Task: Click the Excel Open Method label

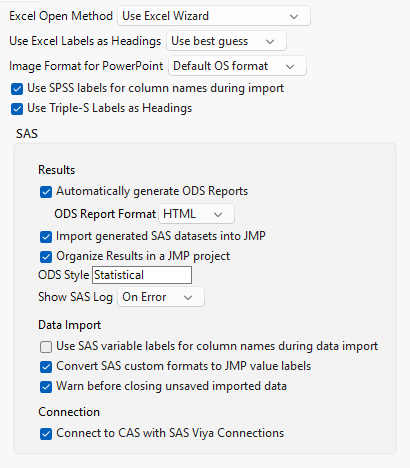Action: coord(61,16)
